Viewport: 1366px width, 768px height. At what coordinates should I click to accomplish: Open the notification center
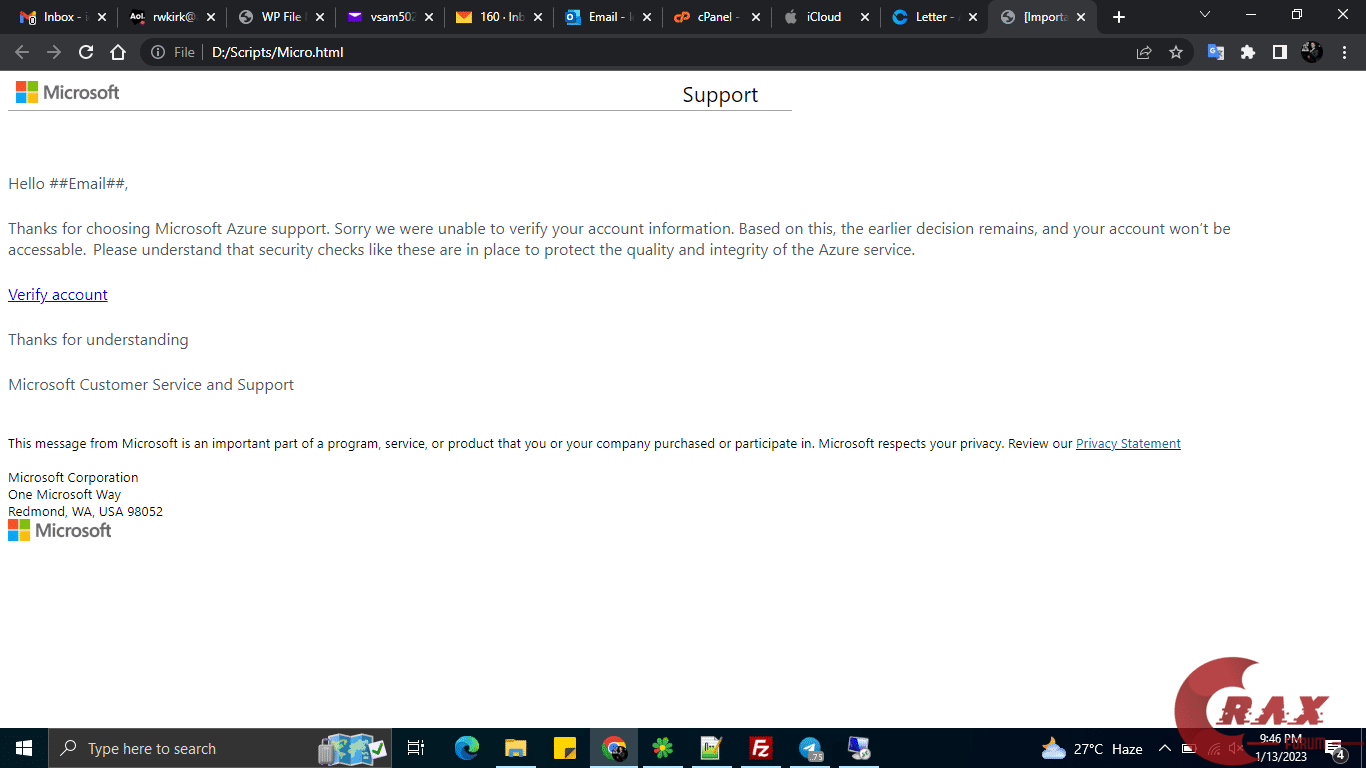(1336, 748)
